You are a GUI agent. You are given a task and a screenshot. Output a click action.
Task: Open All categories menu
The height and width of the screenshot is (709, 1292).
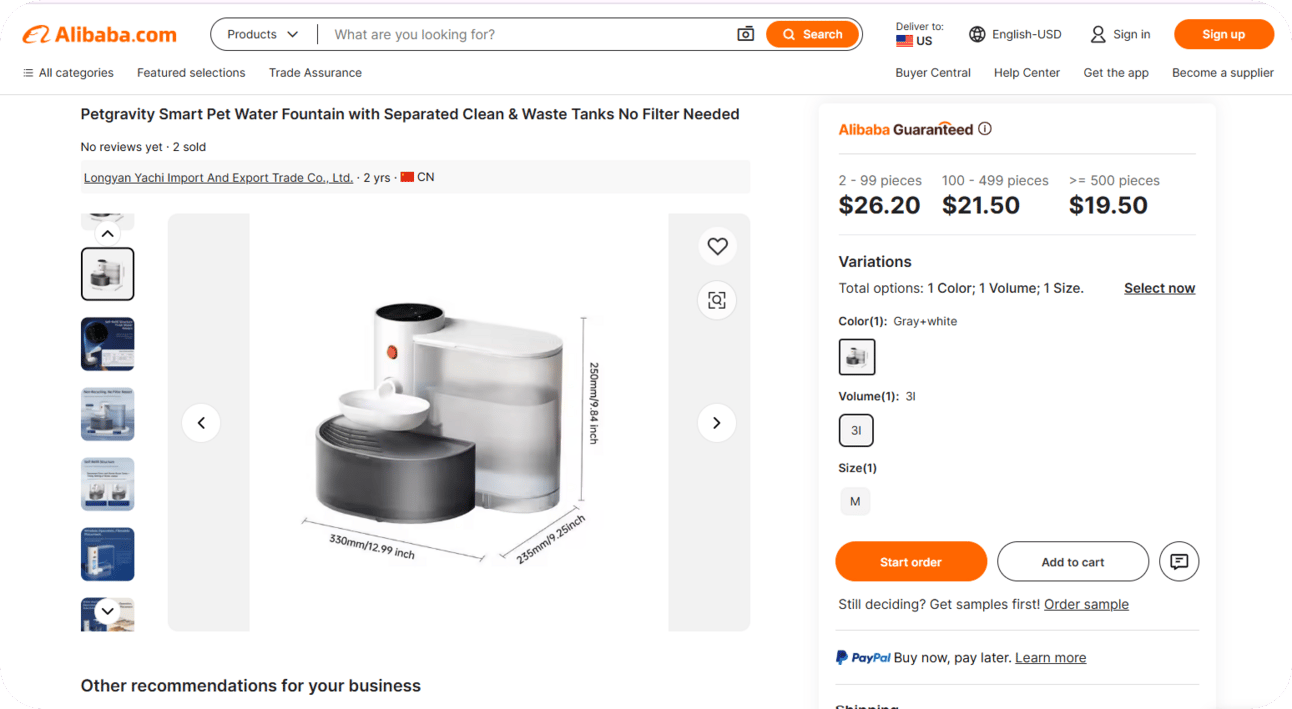point(68,73)
